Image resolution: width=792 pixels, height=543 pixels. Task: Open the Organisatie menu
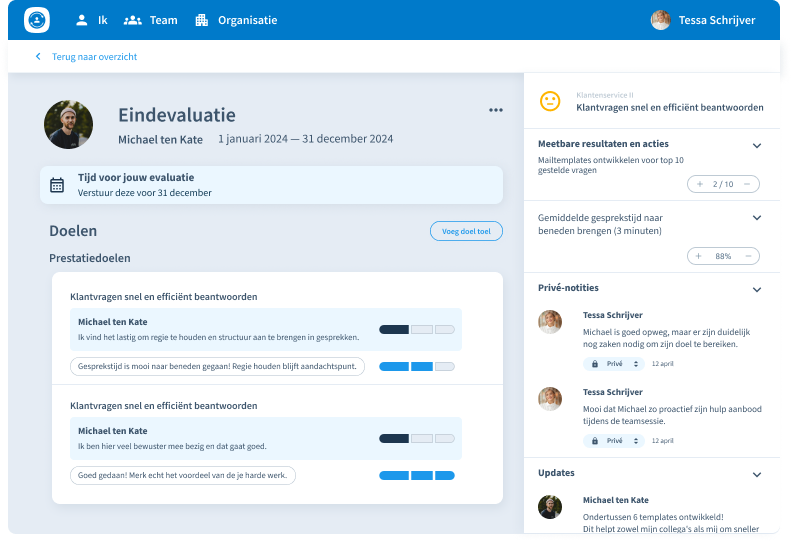click(x=236, y=20)
